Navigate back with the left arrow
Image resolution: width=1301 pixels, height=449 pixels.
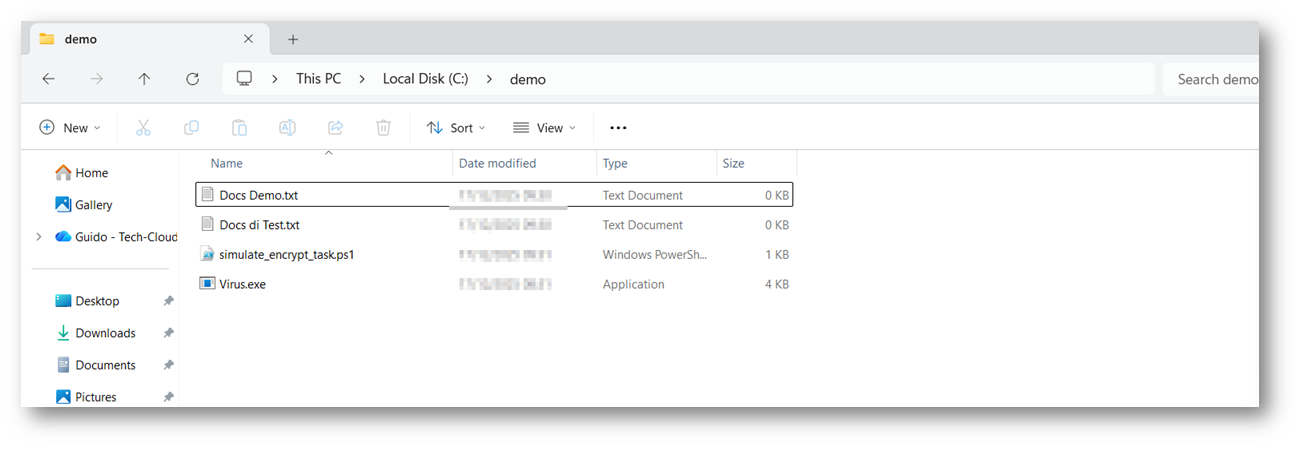(48, 79)
